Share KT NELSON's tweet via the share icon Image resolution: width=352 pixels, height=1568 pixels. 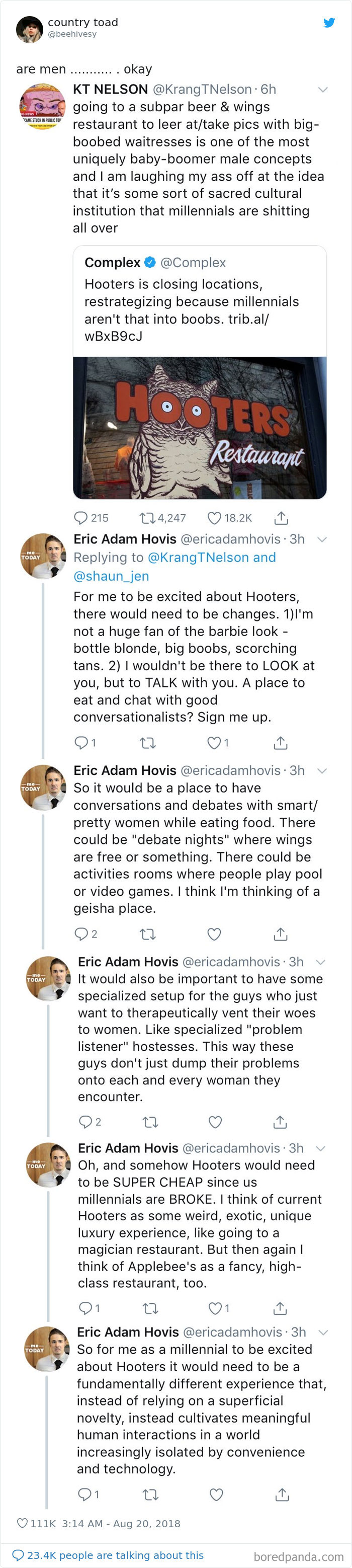(x=280, y=518)
